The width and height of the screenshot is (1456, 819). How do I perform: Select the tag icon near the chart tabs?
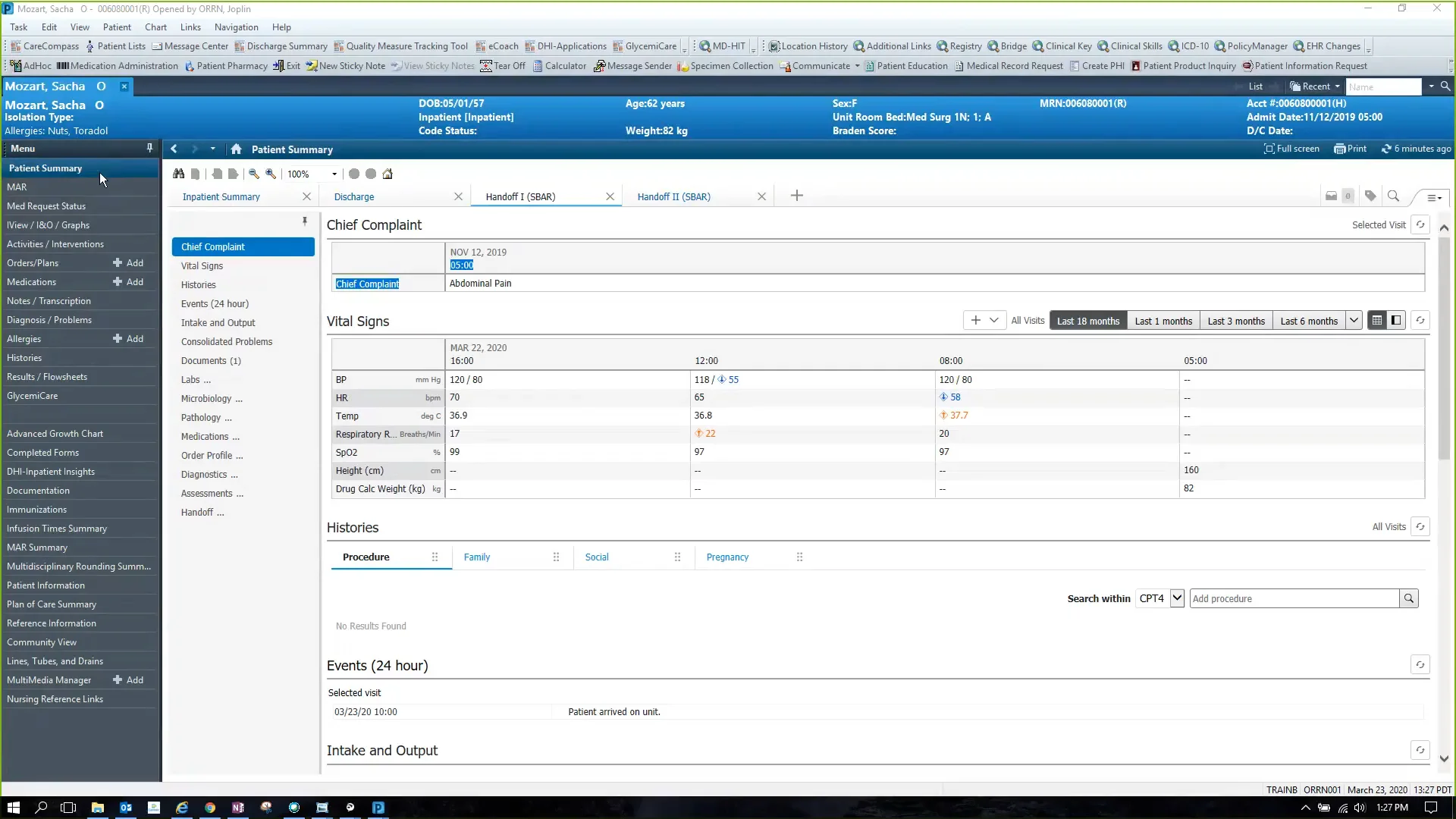tap(1370, 196)
